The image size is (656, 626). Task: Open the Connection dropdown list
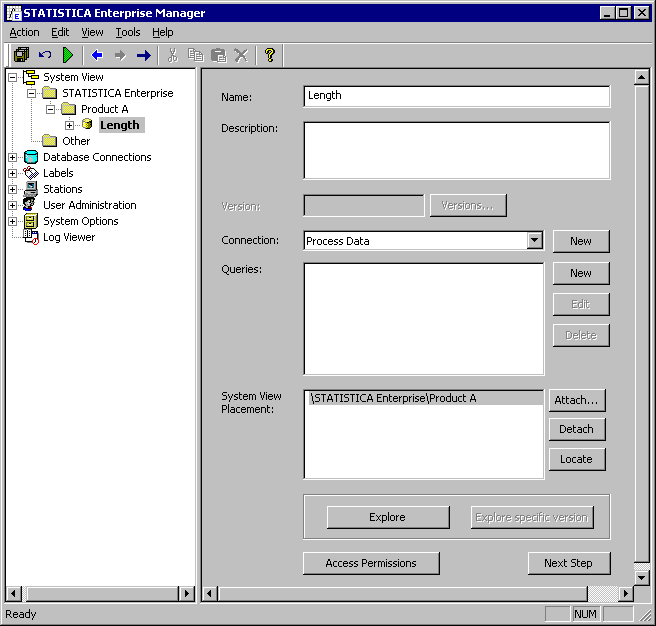[x=534, y=241]
